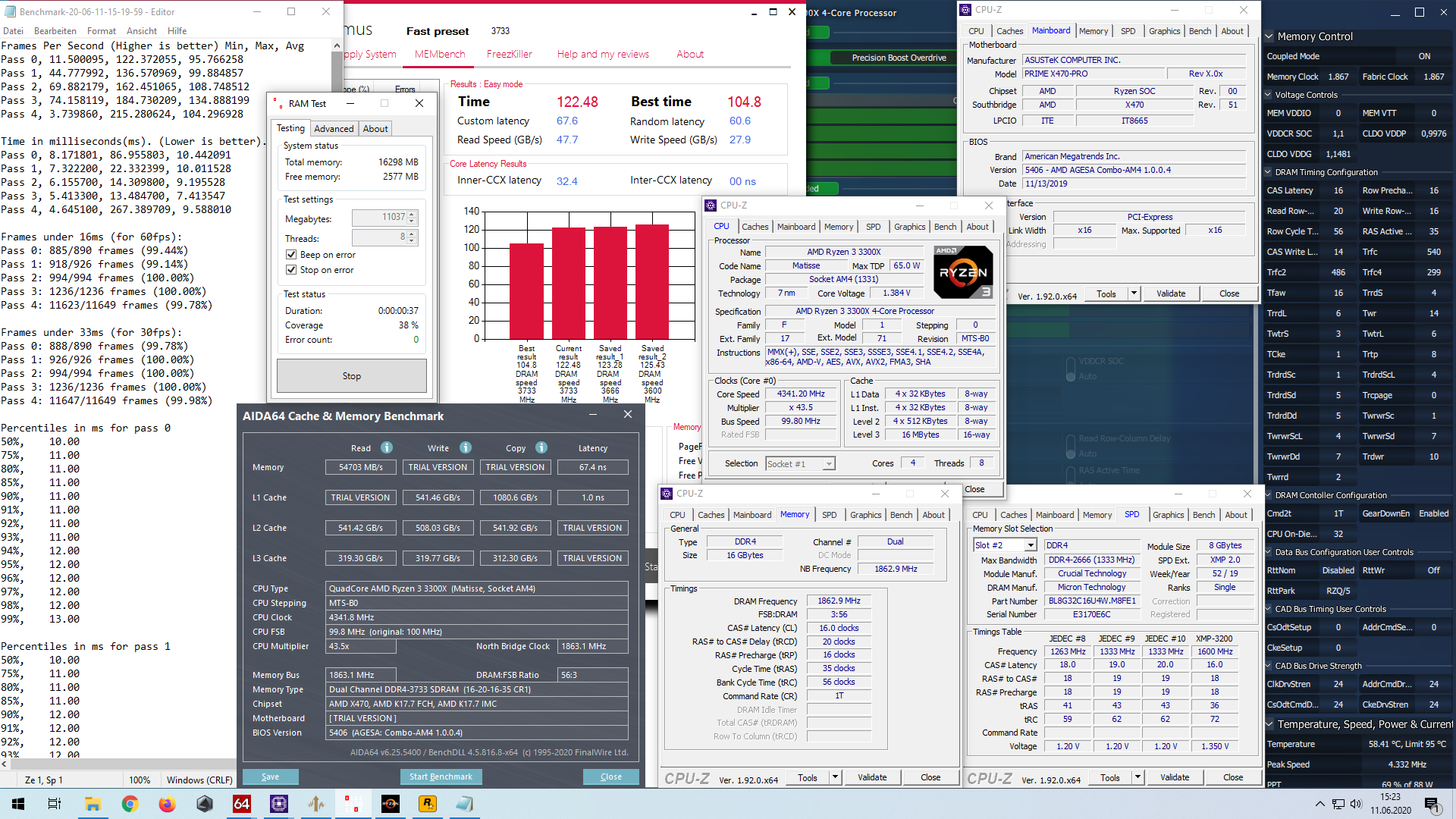The width and height of the screenshot is (1456, 819).
Task: Click the Copy info icon in AIDA64
Action: pos(541,447)
